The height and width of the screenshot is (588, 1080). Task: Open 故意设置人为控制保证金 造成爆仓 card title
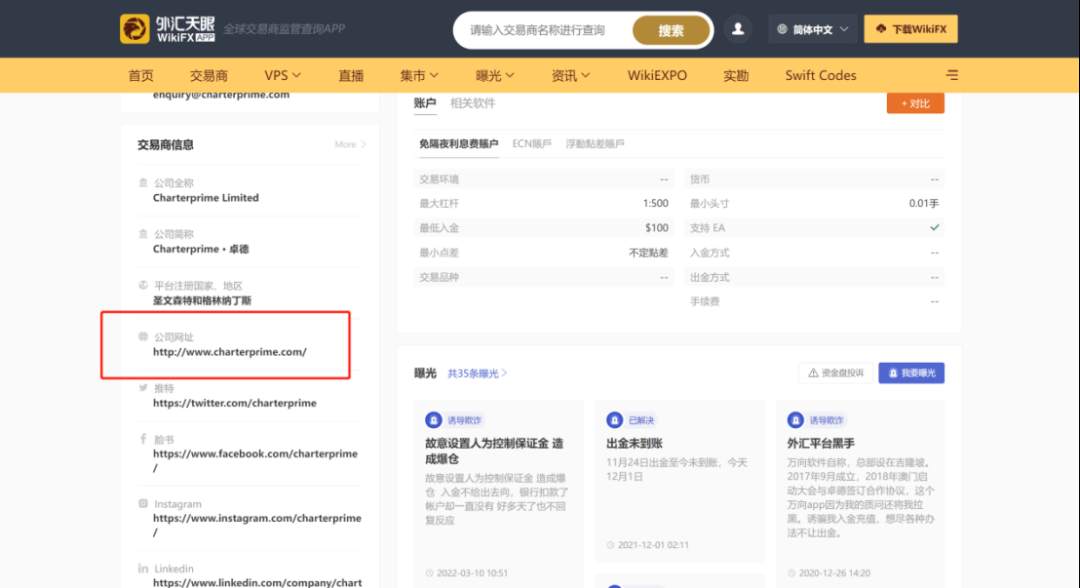495,451
